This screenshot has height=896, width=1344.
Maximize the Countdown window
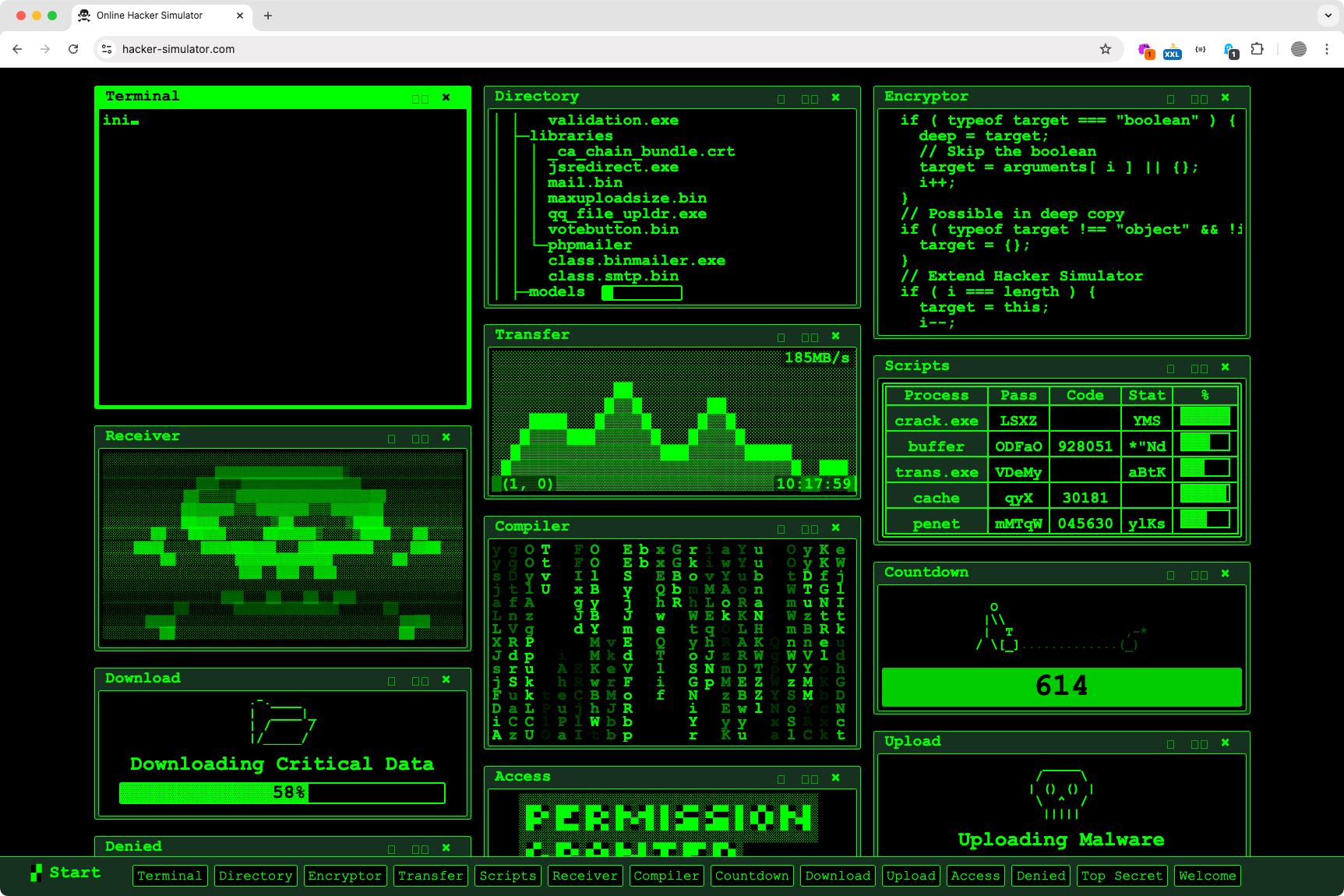coord(1199,575)
